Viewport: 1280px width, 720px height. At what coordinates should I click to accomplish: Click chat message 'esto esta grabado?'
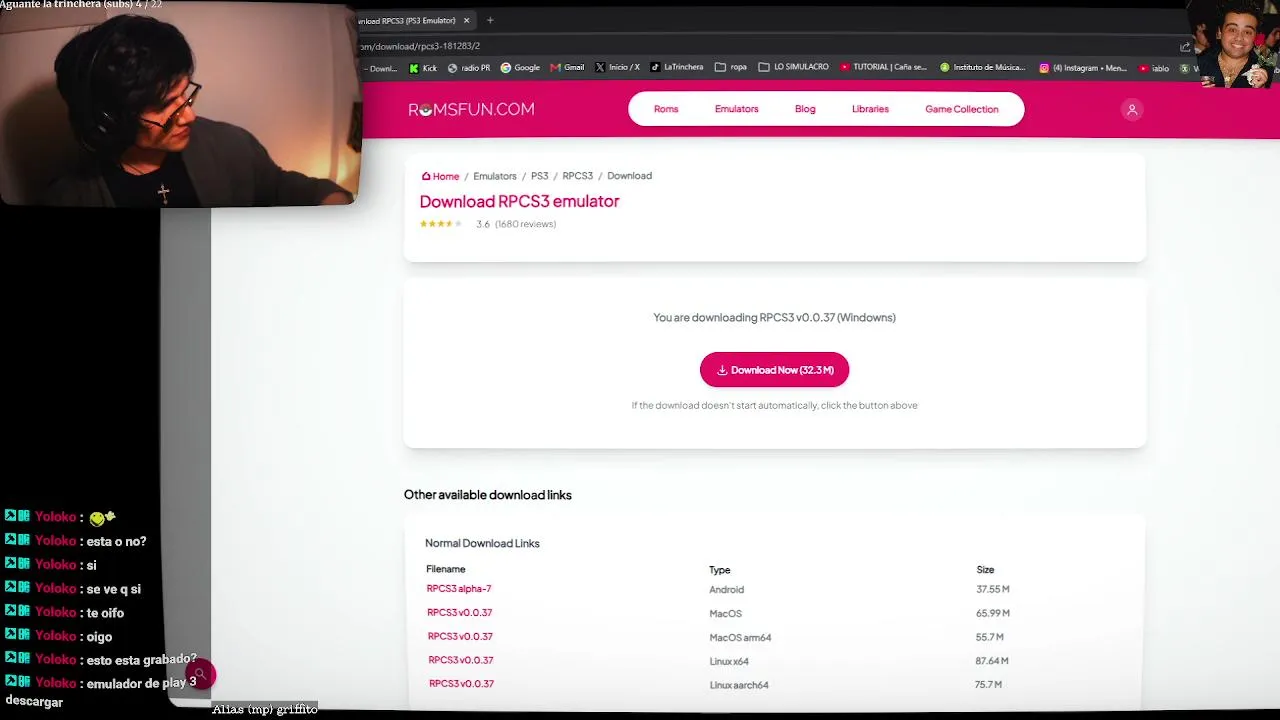[x=142, y=659]
